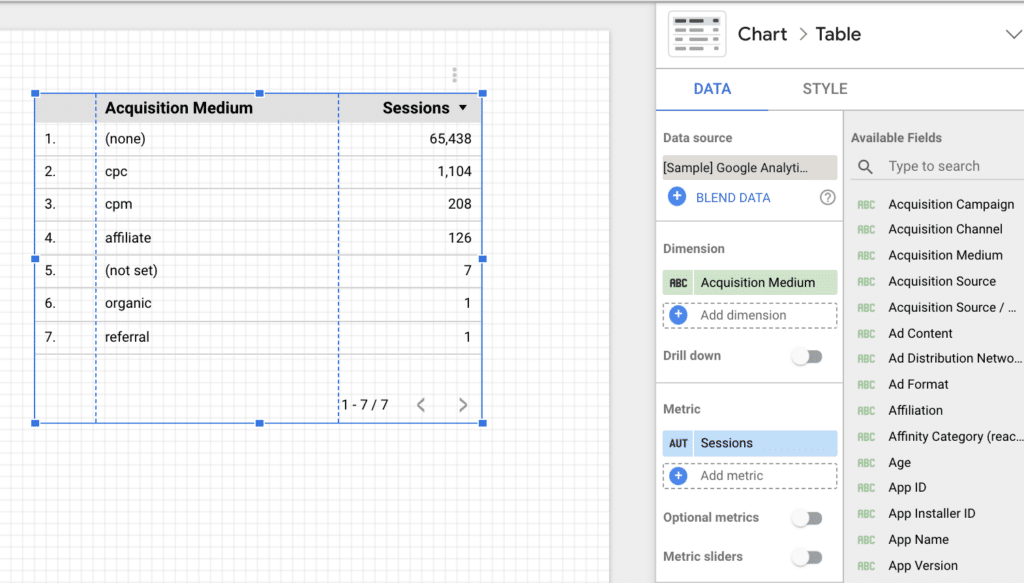Click the Blend Data plus icon
1024x583 pixels.
click(x=677, y=197)
